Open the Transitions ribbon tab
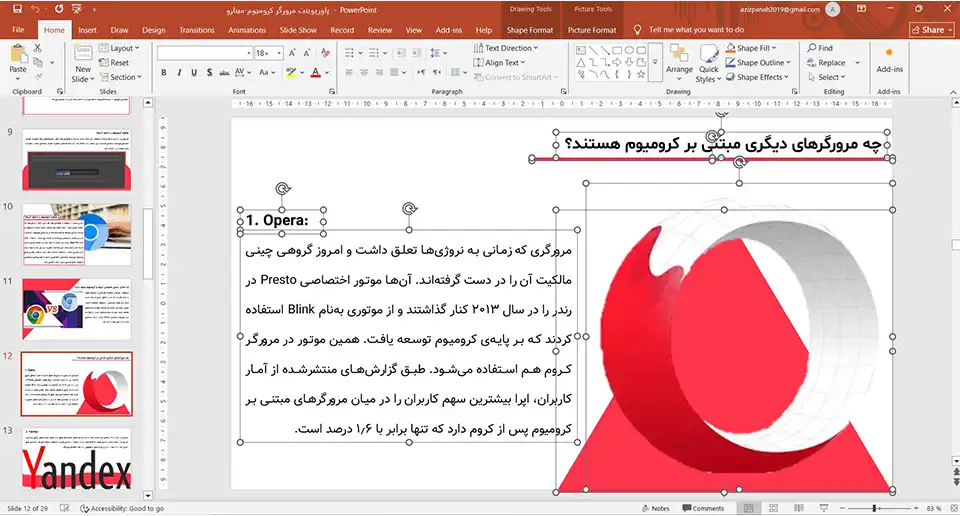960x516 pixels. 197,30
